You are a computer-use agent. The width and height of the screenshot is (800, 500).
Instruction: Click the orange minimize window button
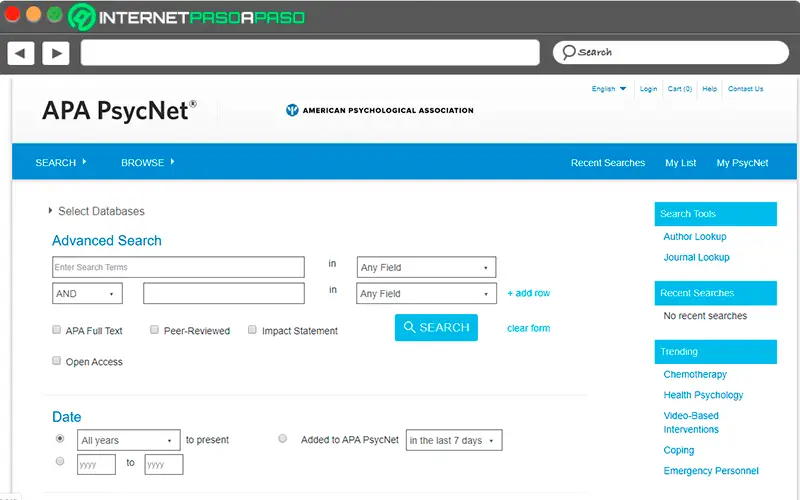(34, 14)
